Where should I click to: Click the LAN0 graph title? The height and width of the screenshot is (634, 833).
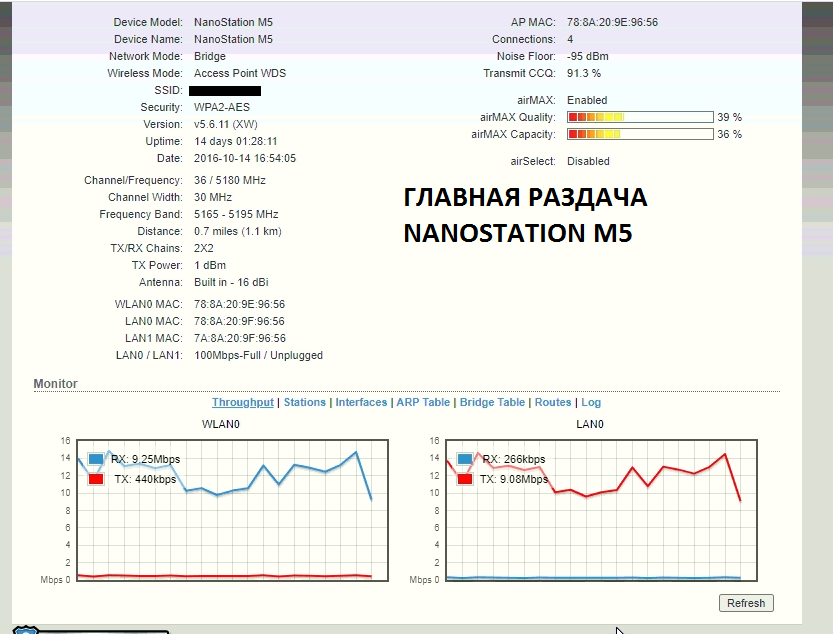(x=590, y=424)
